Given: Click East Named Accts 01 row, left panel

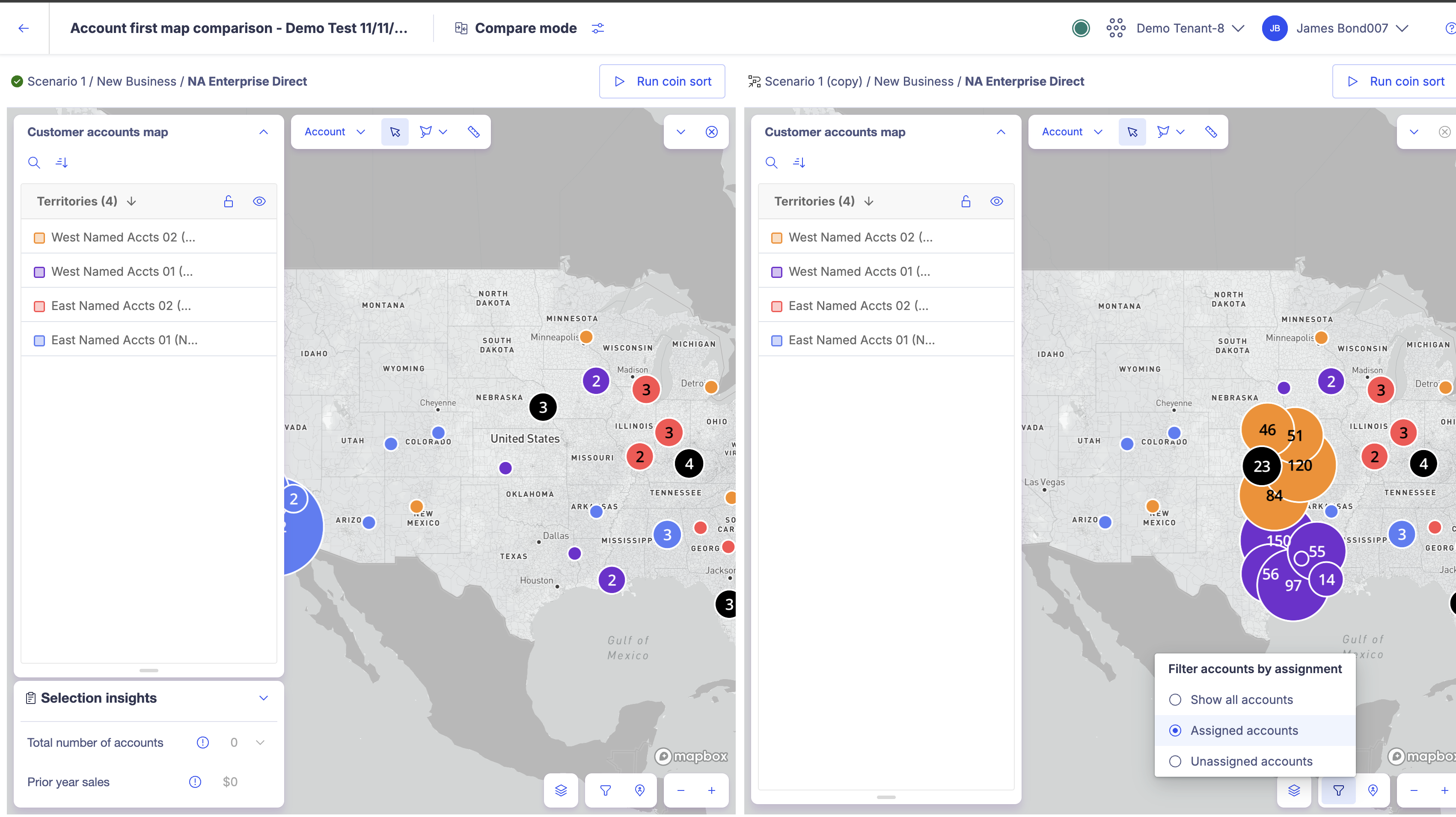Looking at the screenshot, I should click(x=149, y=340).
